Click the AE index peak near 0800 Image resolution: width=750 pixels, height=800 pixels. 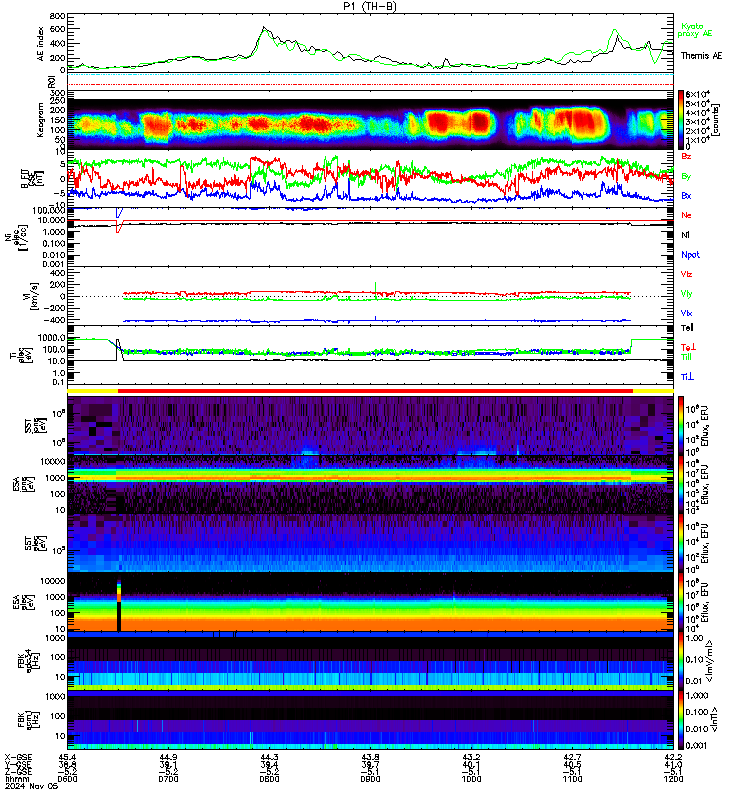(264, 28)
